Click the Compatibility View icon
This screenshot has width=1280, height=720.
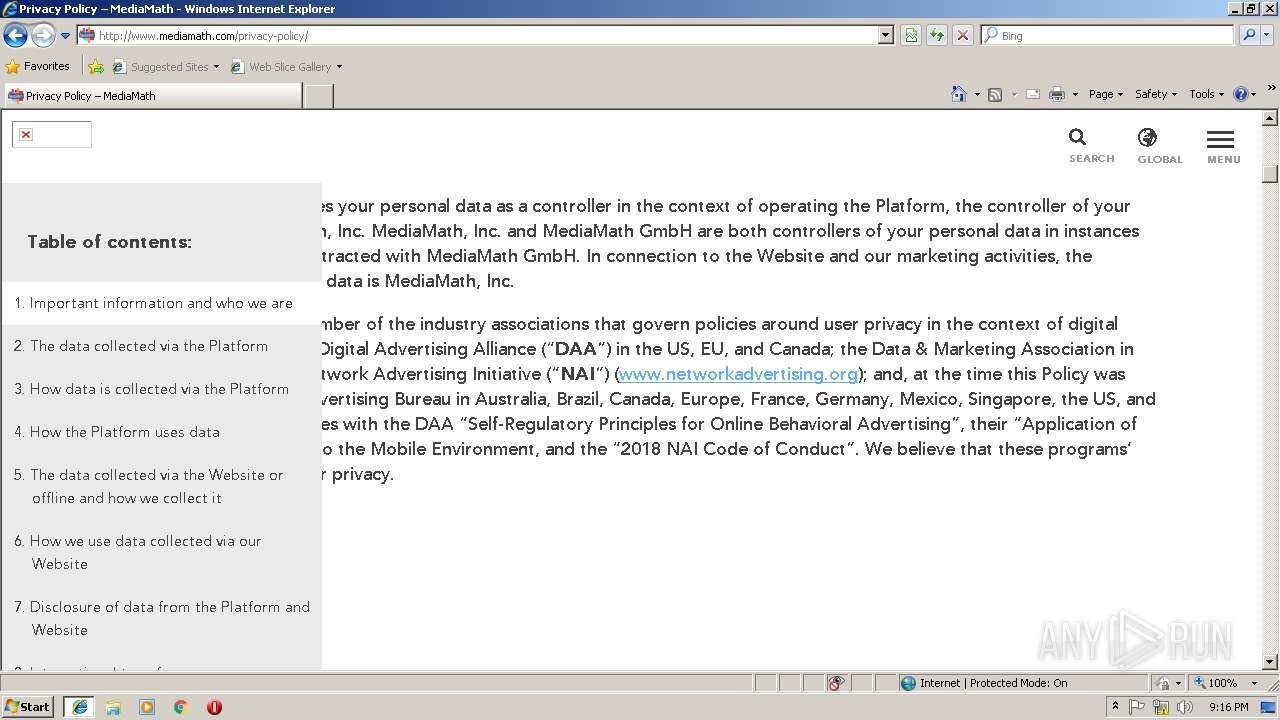[911, 35]
